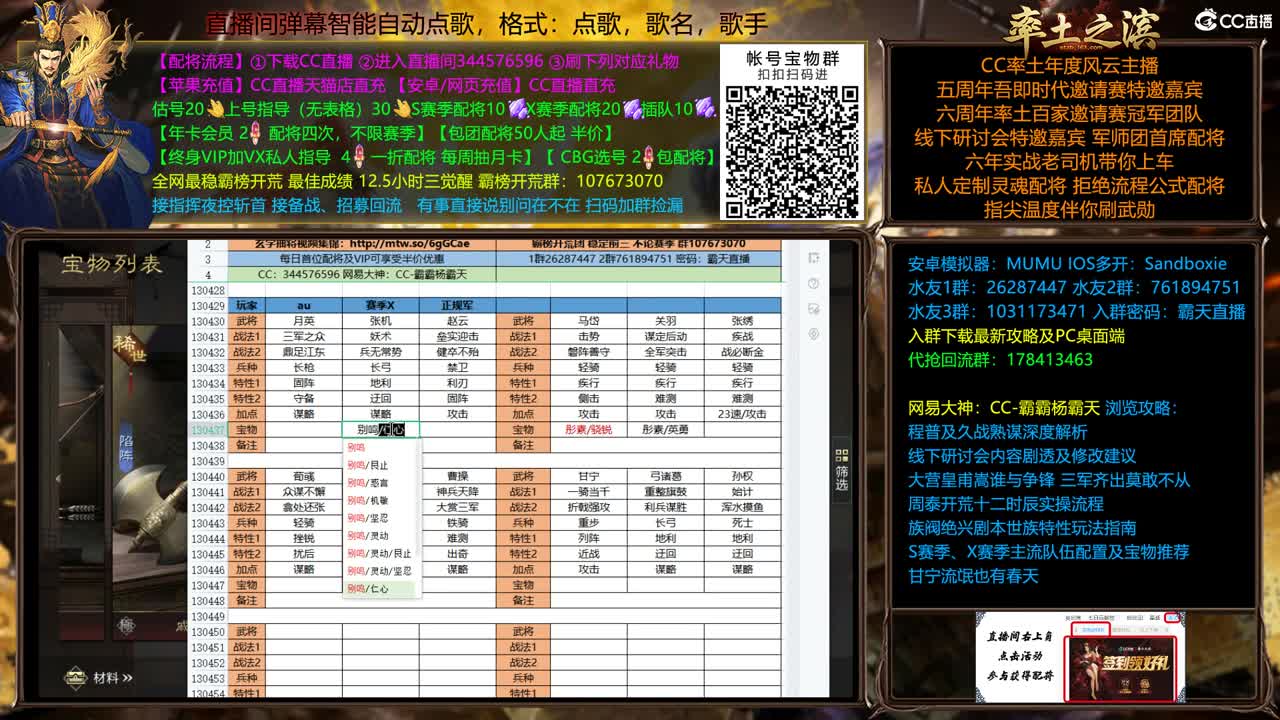Click the 宝物列表 title in the game panel
Image resolution: width=1280 pixels, height=720 pixels.
(x=112, y=264)
